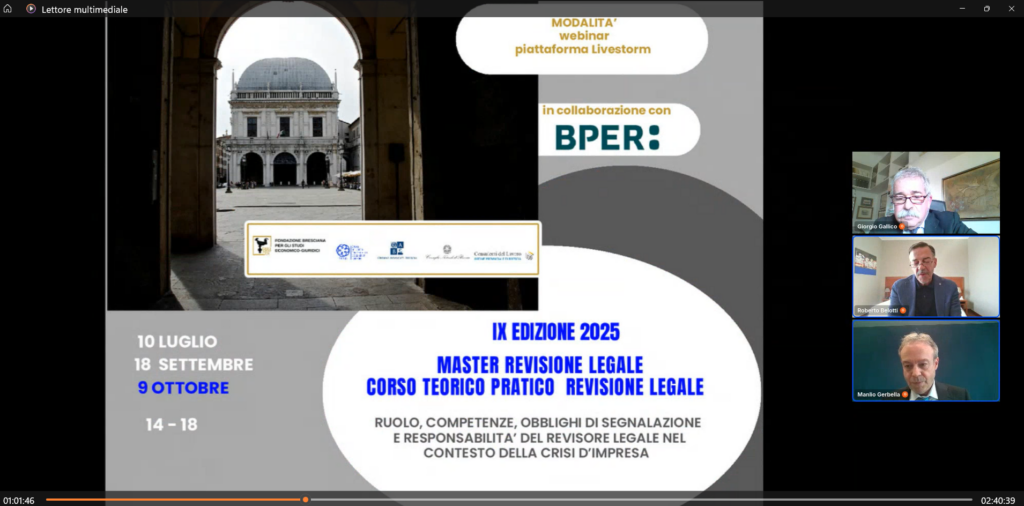Seek to the unplayed part of the progress bar
The height and width of the screenshot is (506, 1024).
640,499
